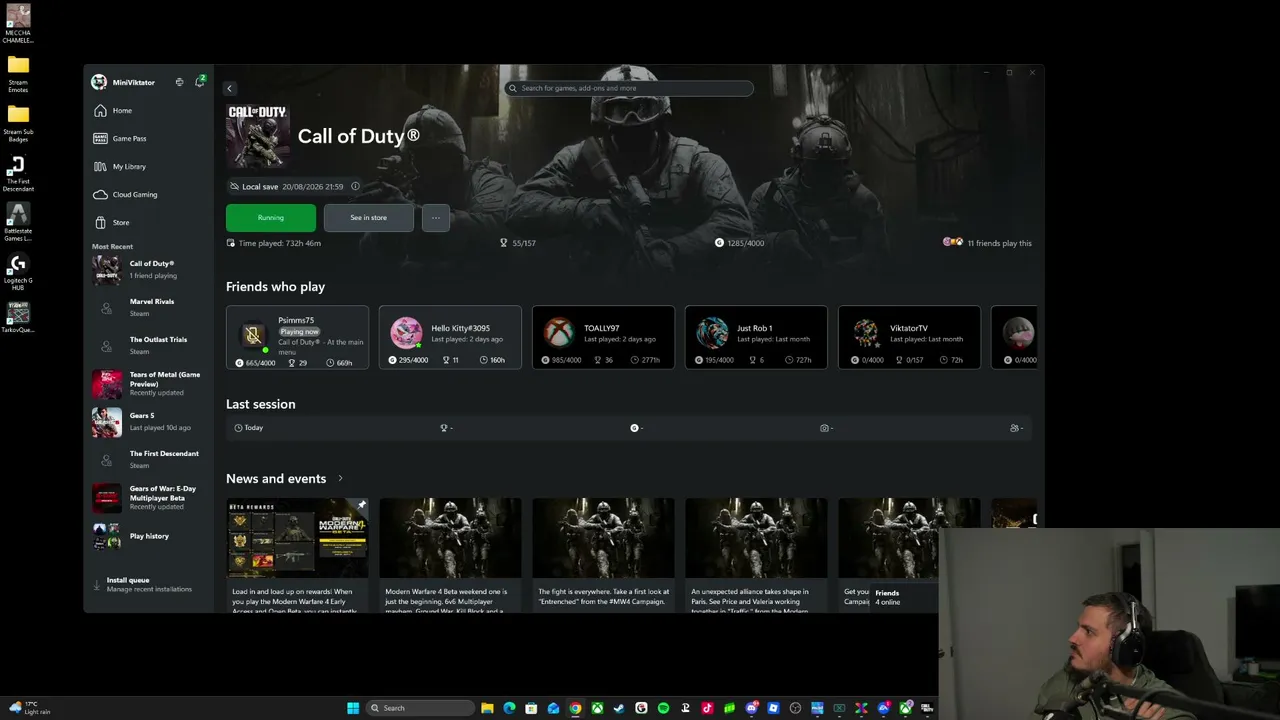Click the Local save cloud-off icon

coord(234,186)
